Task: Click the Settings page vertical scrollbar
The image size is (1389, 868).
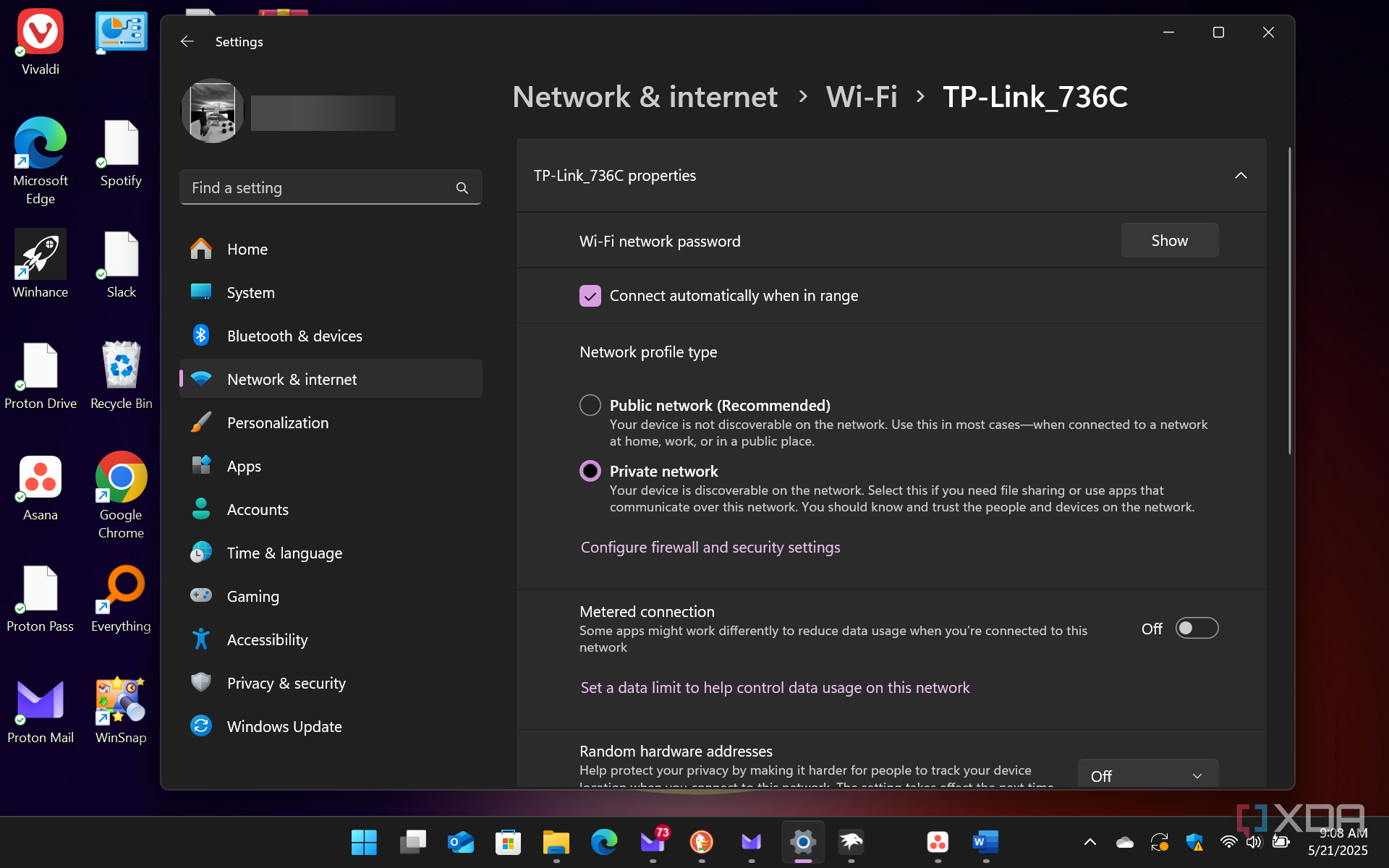Action: (1289, 300)
